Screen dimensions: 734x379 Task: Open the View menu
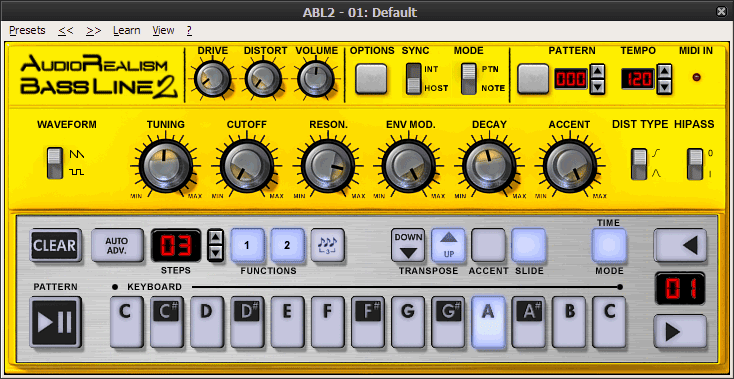163,30
